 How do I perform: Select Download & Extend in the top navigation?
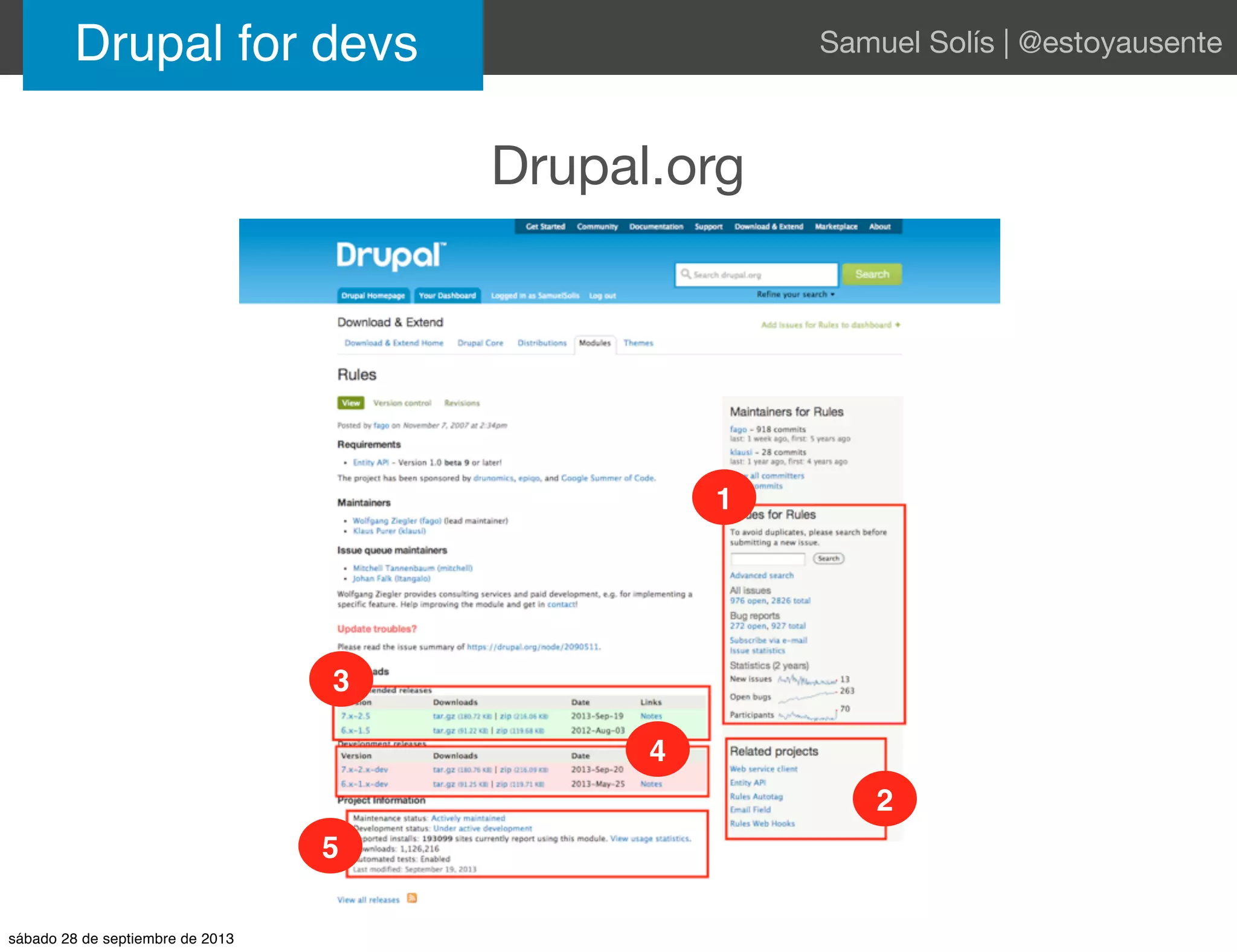[768, 227]
